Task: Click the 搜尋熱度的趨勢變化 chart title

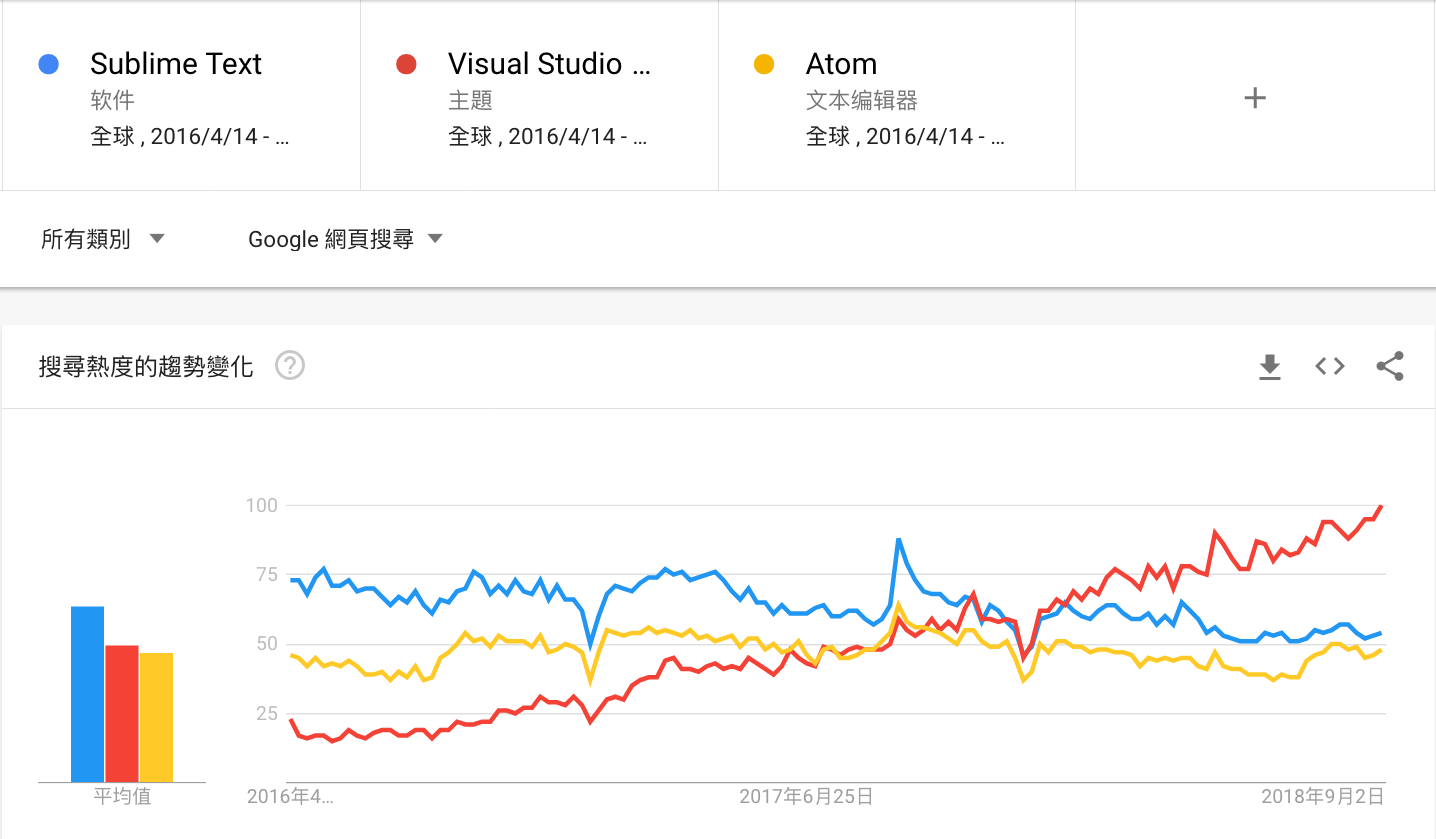Action: (146, 367)
